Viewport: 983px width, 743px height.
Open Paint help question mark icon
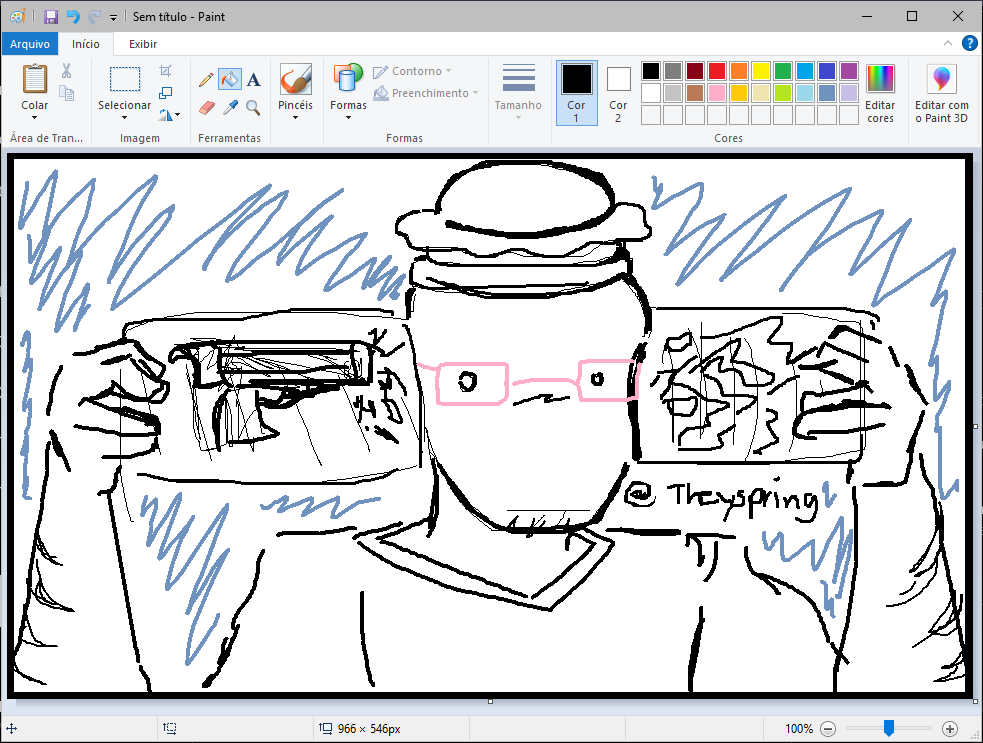point(969,43)
